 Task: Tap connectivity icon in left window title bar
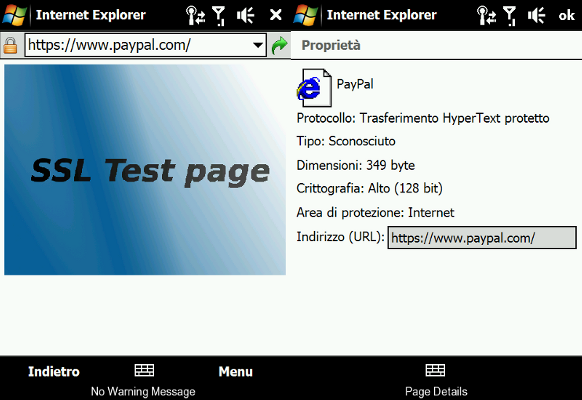pyautogui.click(x=195, y=16)
